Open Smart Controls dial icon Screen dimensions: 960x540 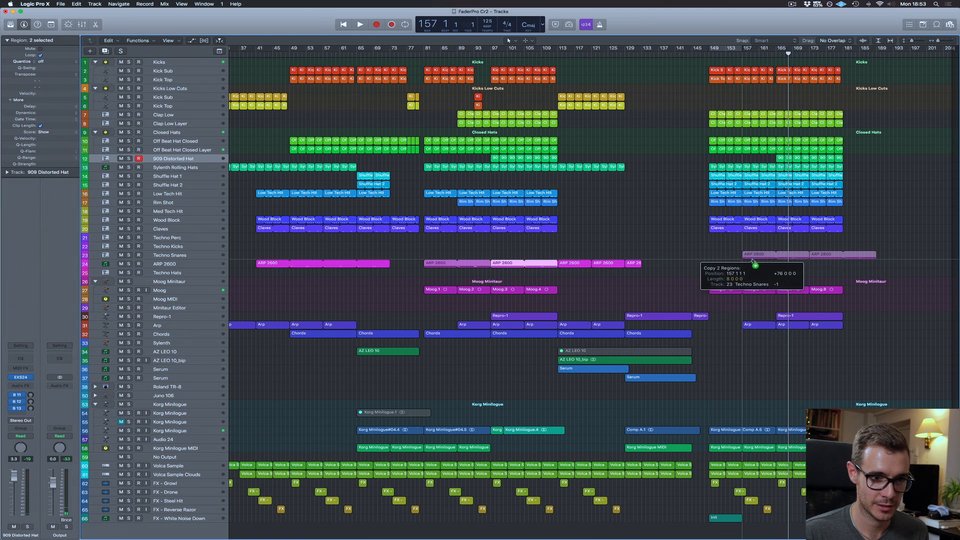click(x=68, y=24)
